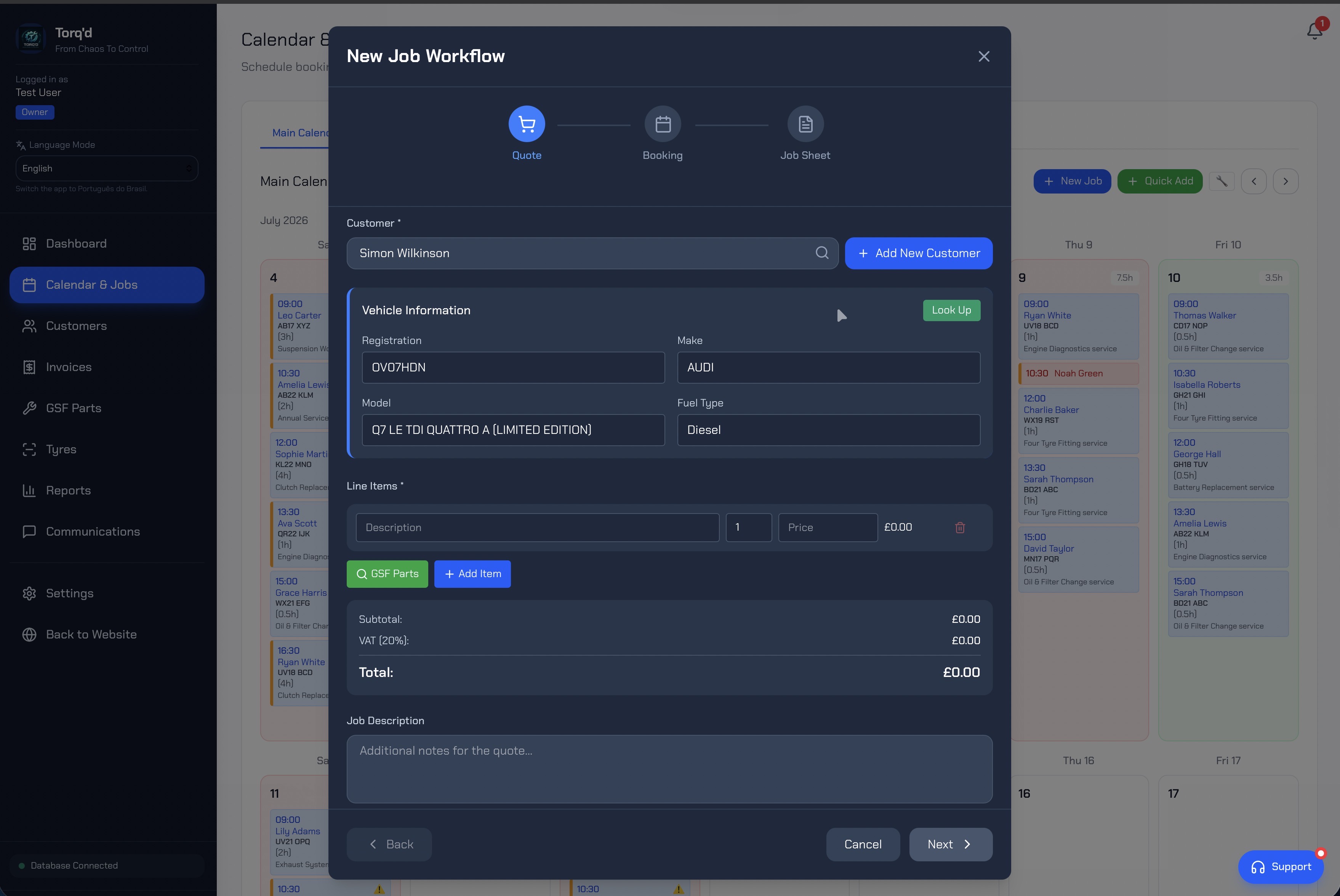
Task: Click the Registration field OV07HDN
Action: coord(513,367)
